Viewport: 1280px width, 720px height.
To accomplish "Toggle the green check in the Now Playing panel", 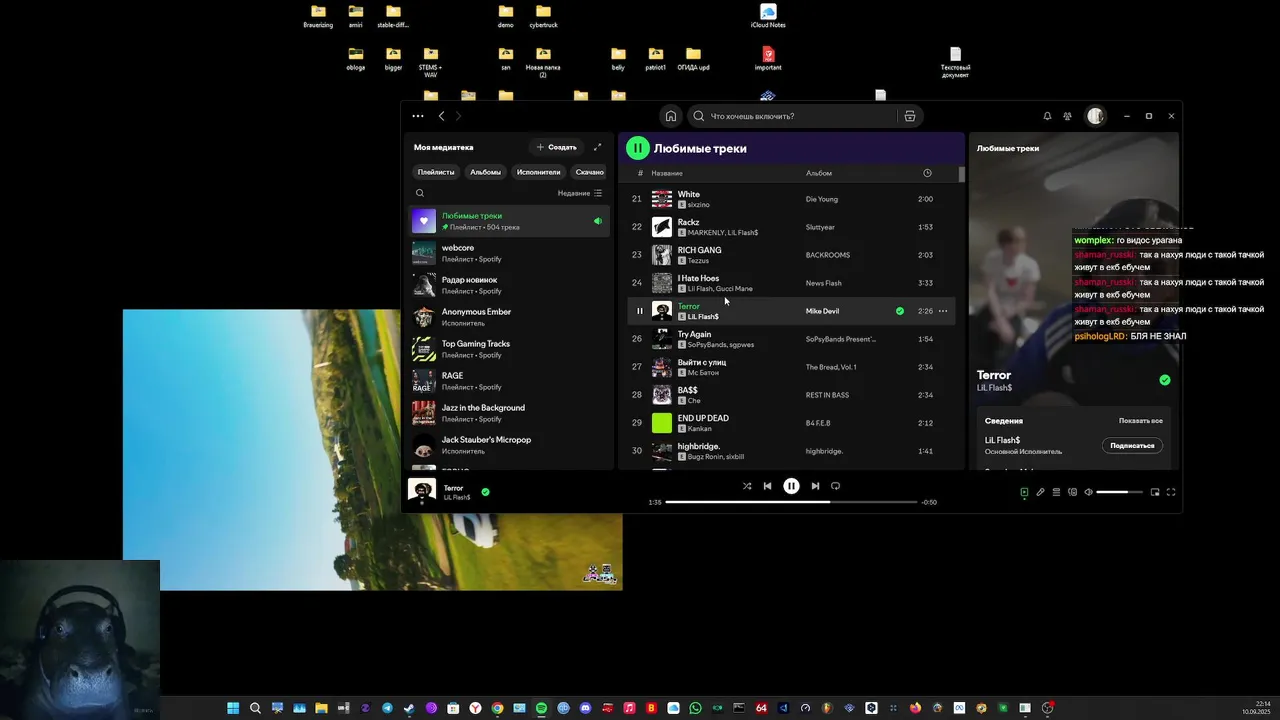I will [x=1164, y=380].
